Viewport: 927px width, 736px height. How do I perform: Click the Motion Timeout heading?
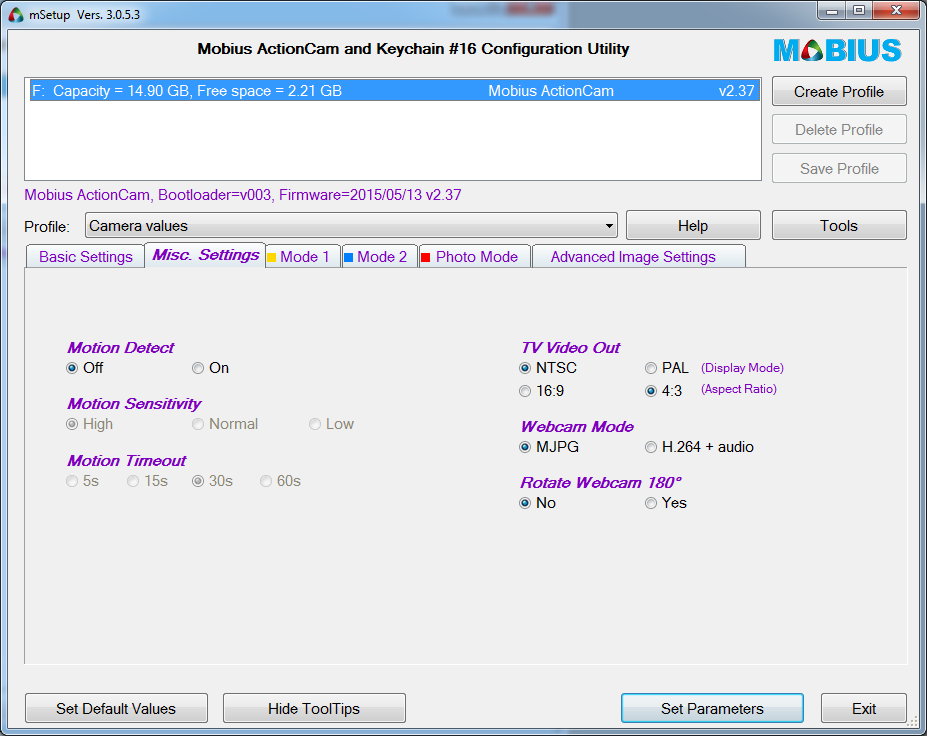click(x=127, y=461)
